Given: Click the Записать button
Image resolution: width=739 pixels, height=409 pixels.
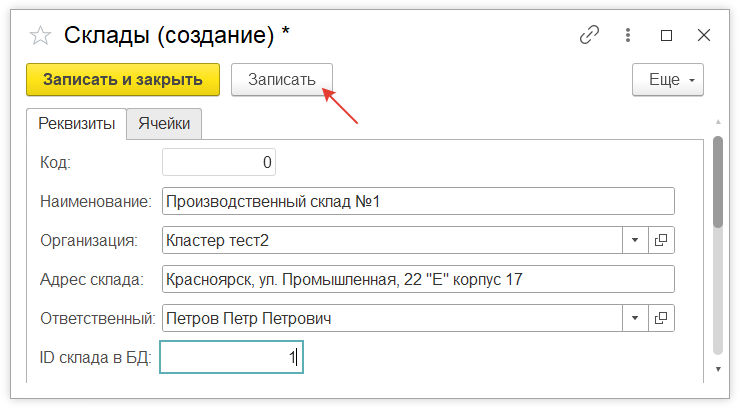Looking at the screenshot, I should pyautogui.click(x=281, y=80).
